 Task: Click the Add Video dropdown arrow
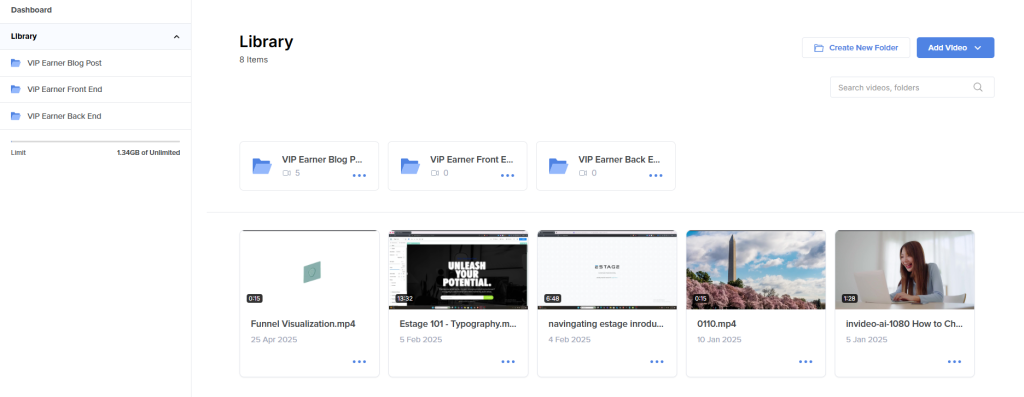[x=978, y=48]
